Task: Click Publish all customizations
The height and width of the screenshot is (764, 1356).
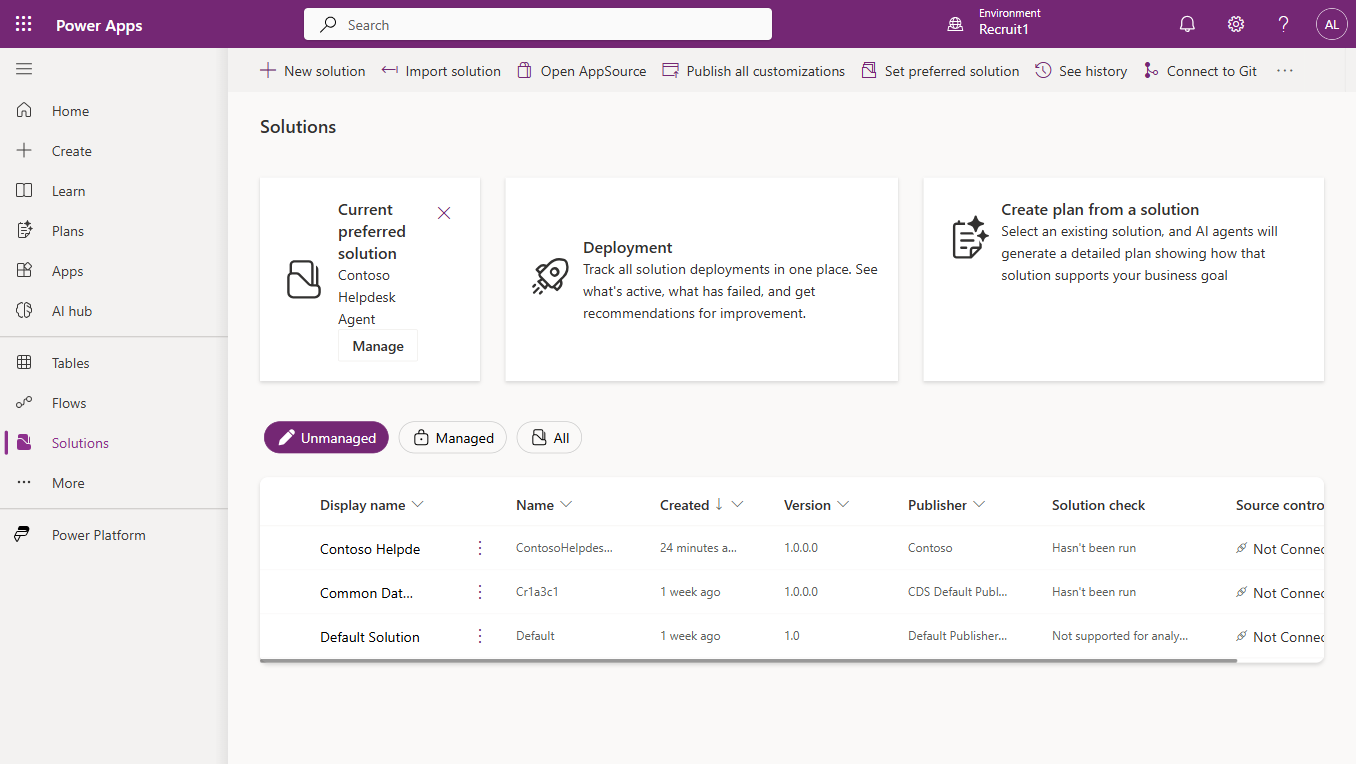Action: pos(753,71)
